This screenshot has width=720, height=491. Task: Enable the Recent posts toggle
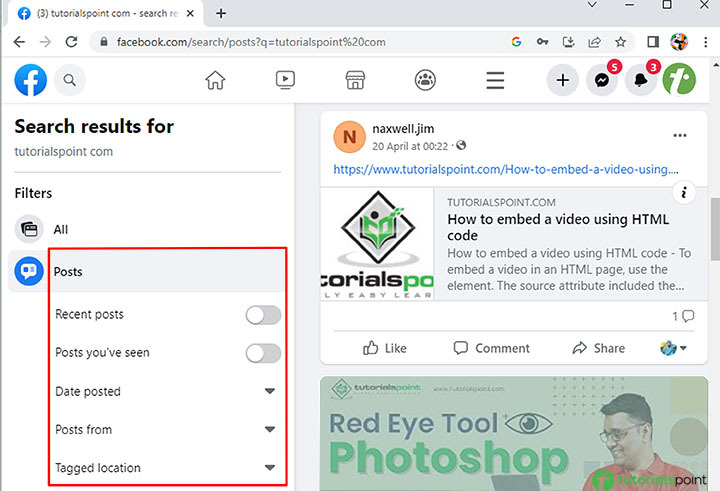coord(263,315)
